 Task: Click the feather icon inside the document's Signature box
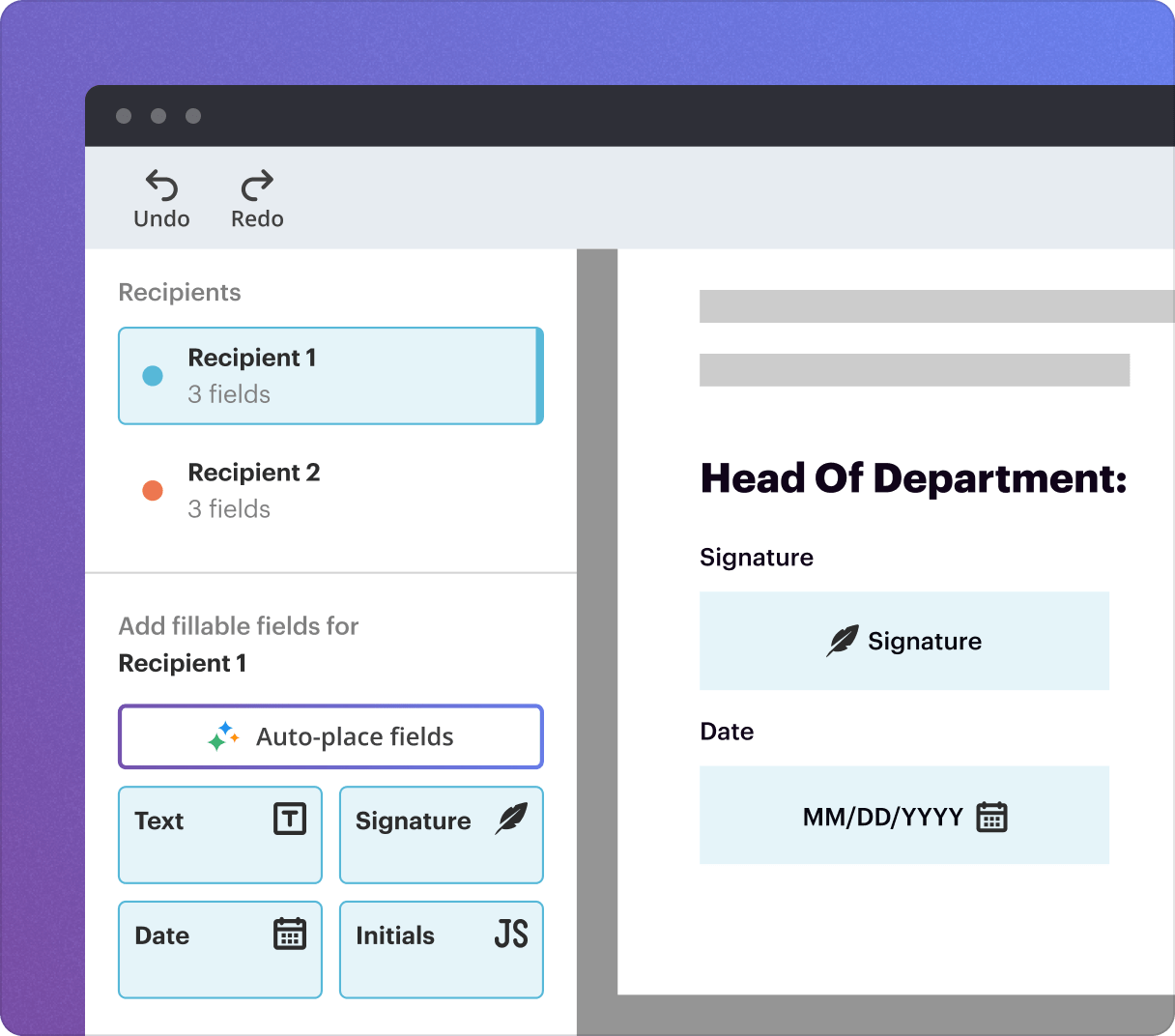pos(845,640)
